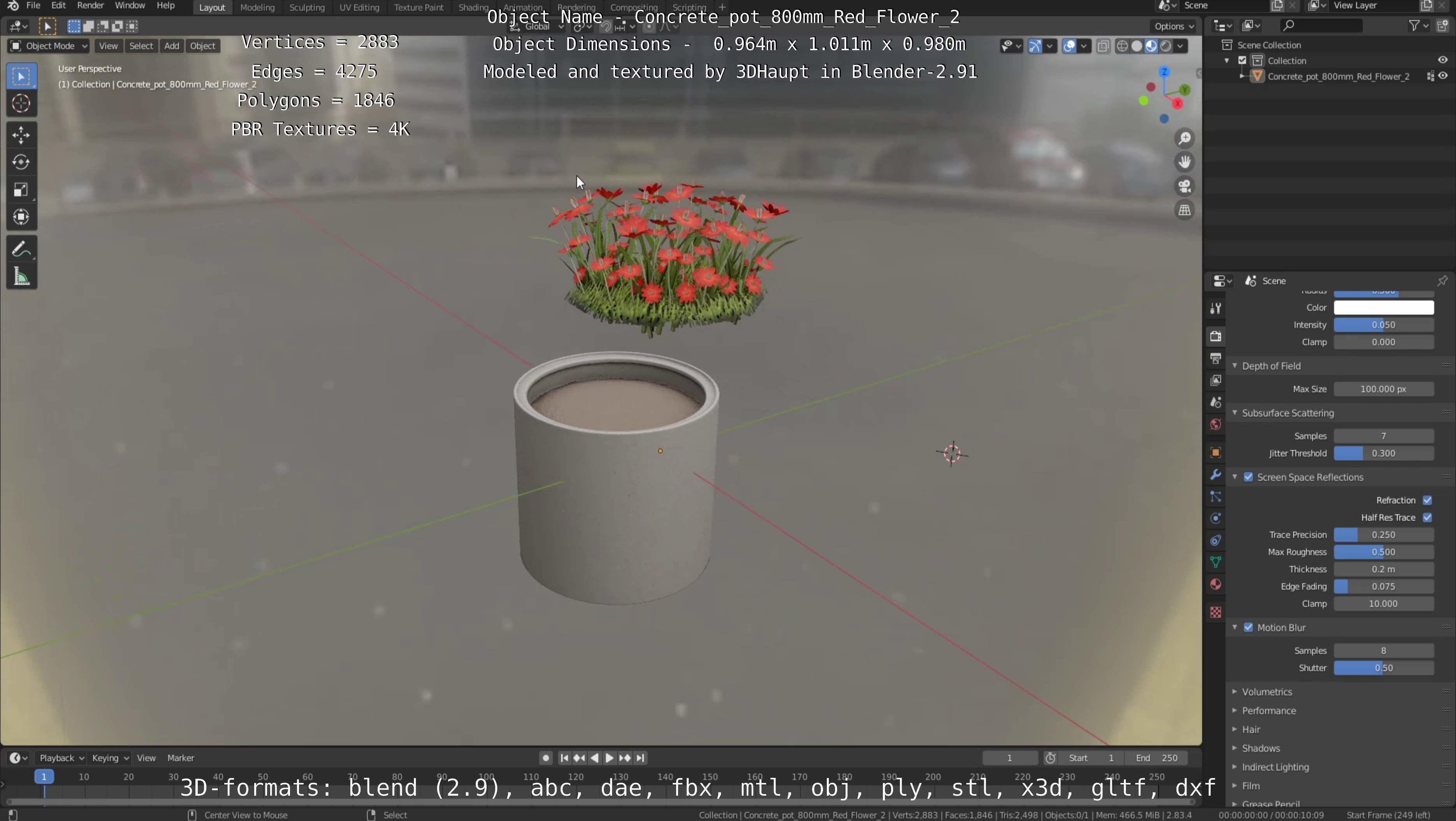Uncheck the Refraction checkbox

1427,501
